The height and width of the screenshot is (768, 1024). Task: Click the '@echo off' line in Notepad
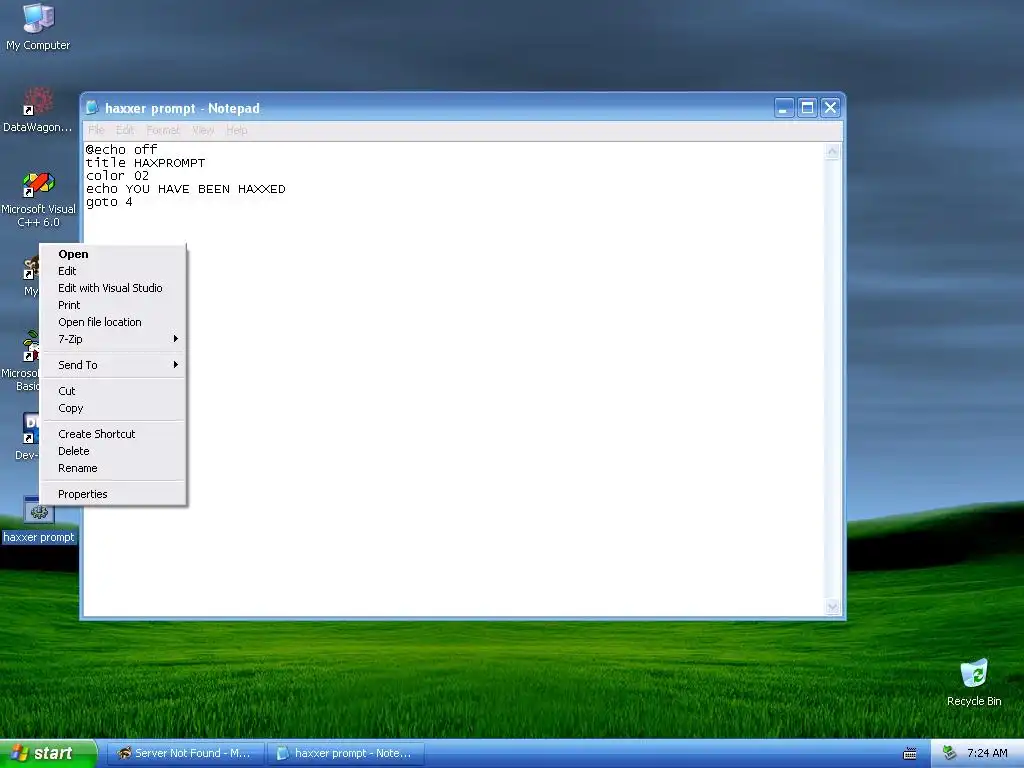(x=121, y=150)
